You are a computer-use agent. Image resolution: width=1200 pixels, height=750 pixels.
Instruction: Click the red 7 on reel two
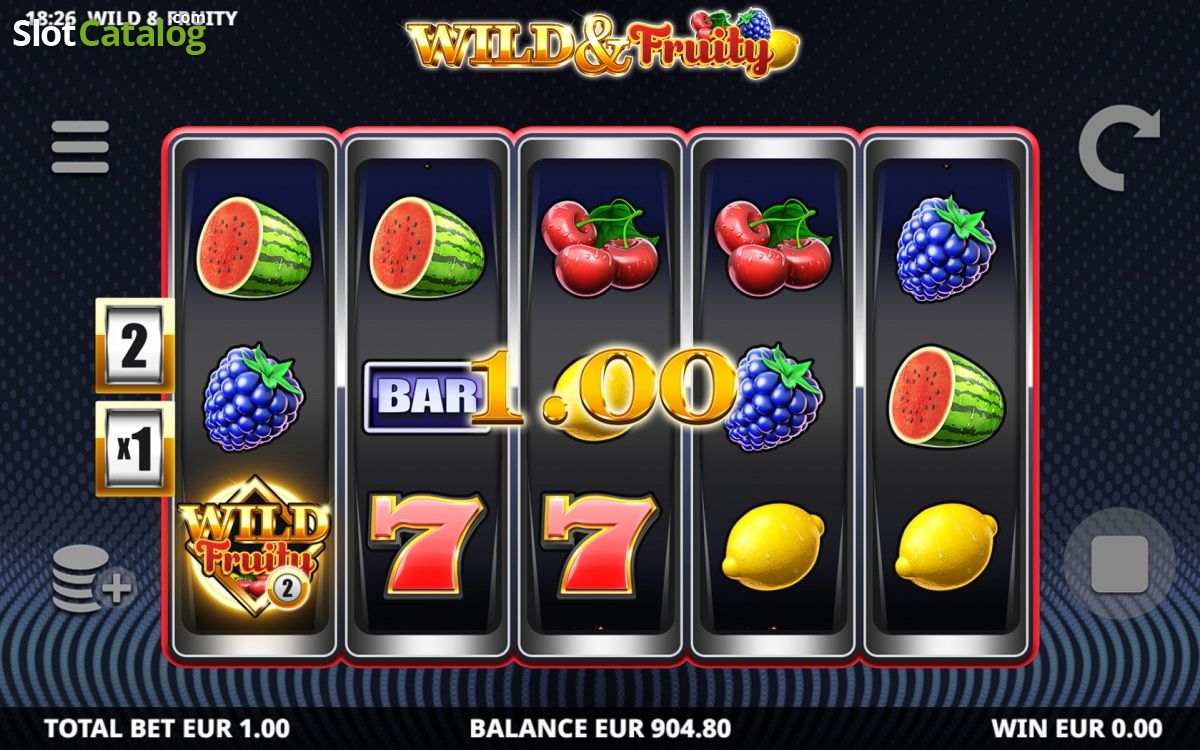(x=427, y=544)
